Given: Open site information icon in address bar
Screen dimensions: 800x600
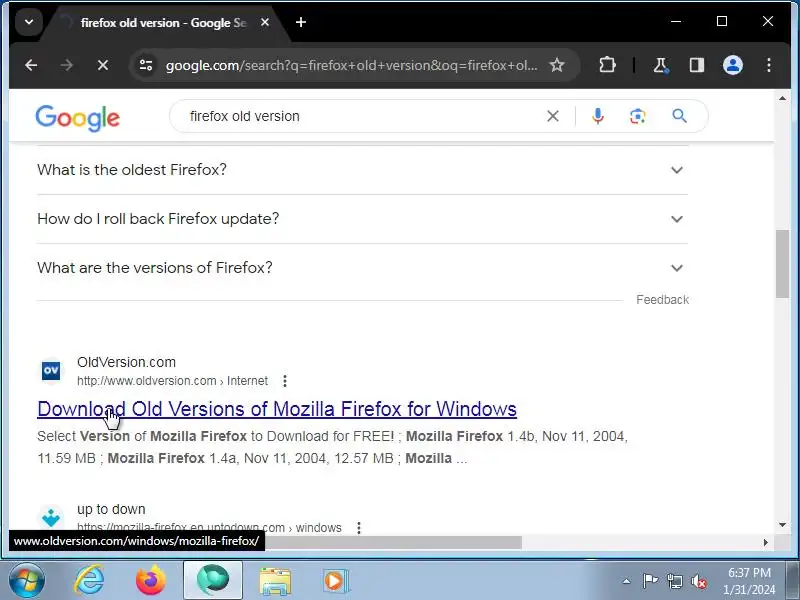Looking at the screenshot, I should tap(146, 65).
